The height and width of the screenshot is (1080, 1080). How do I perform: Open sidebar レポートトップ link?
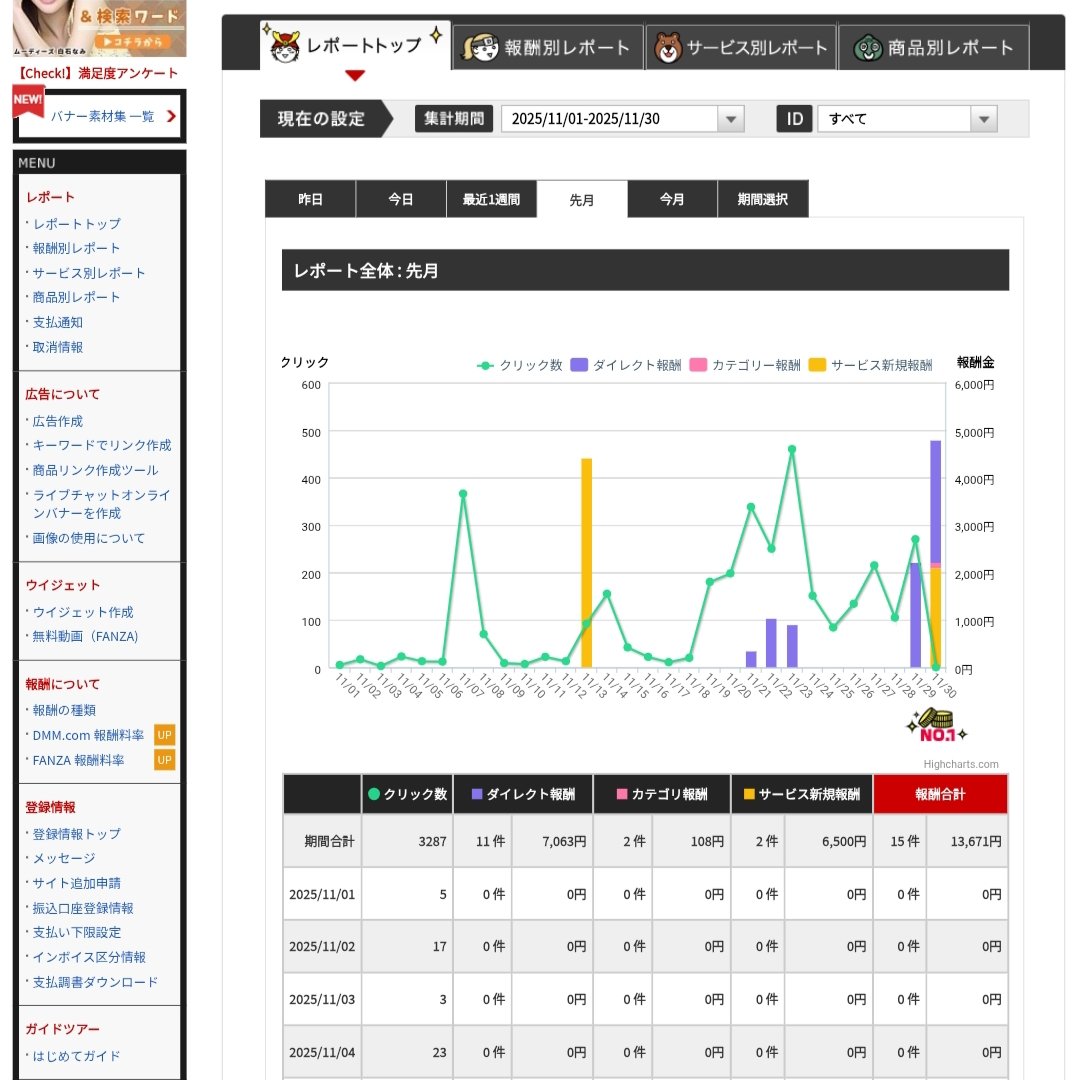click(x=76, y=224)
